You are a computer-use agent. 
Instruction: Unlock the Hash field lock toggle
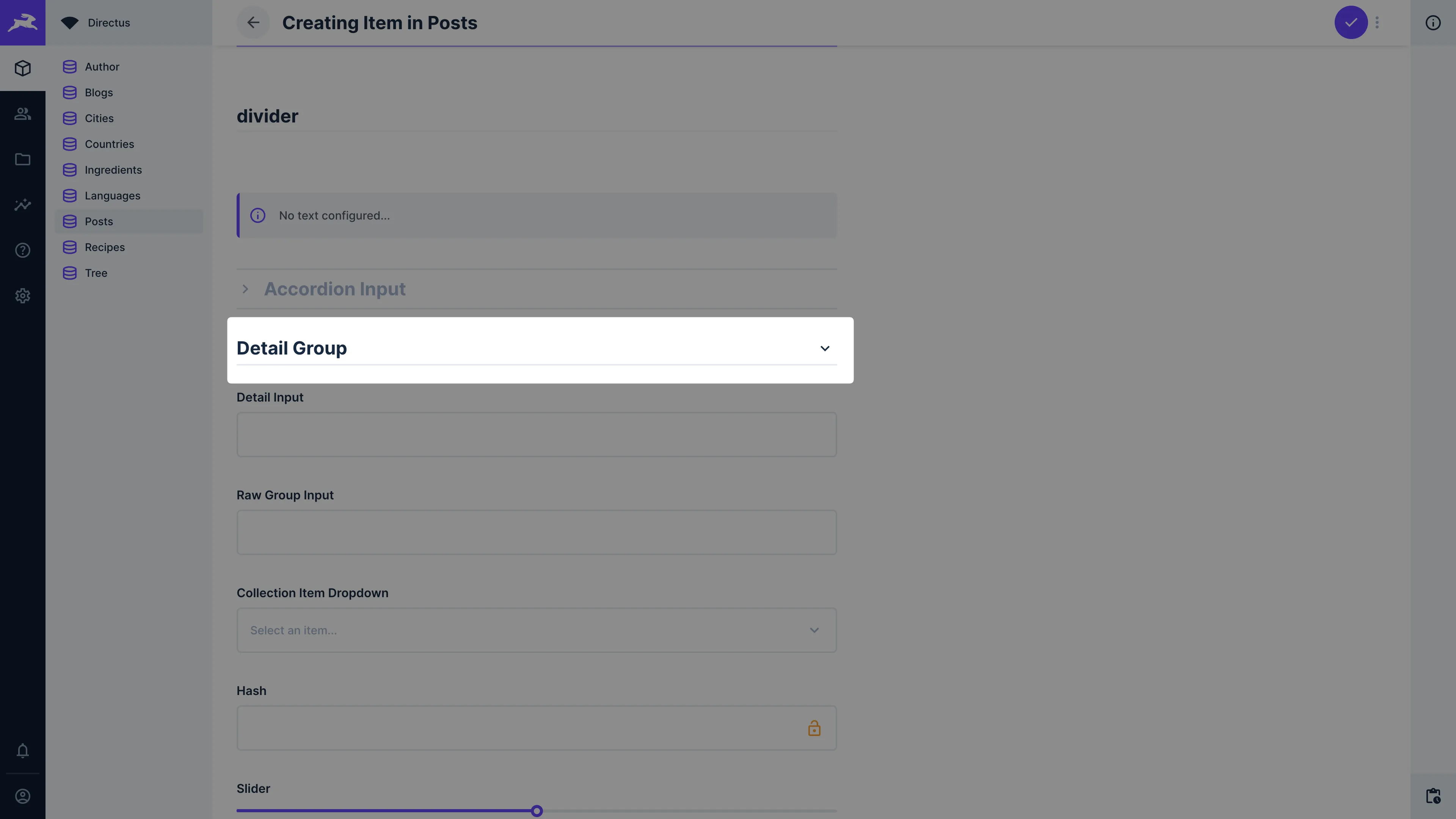coord(814,728)
